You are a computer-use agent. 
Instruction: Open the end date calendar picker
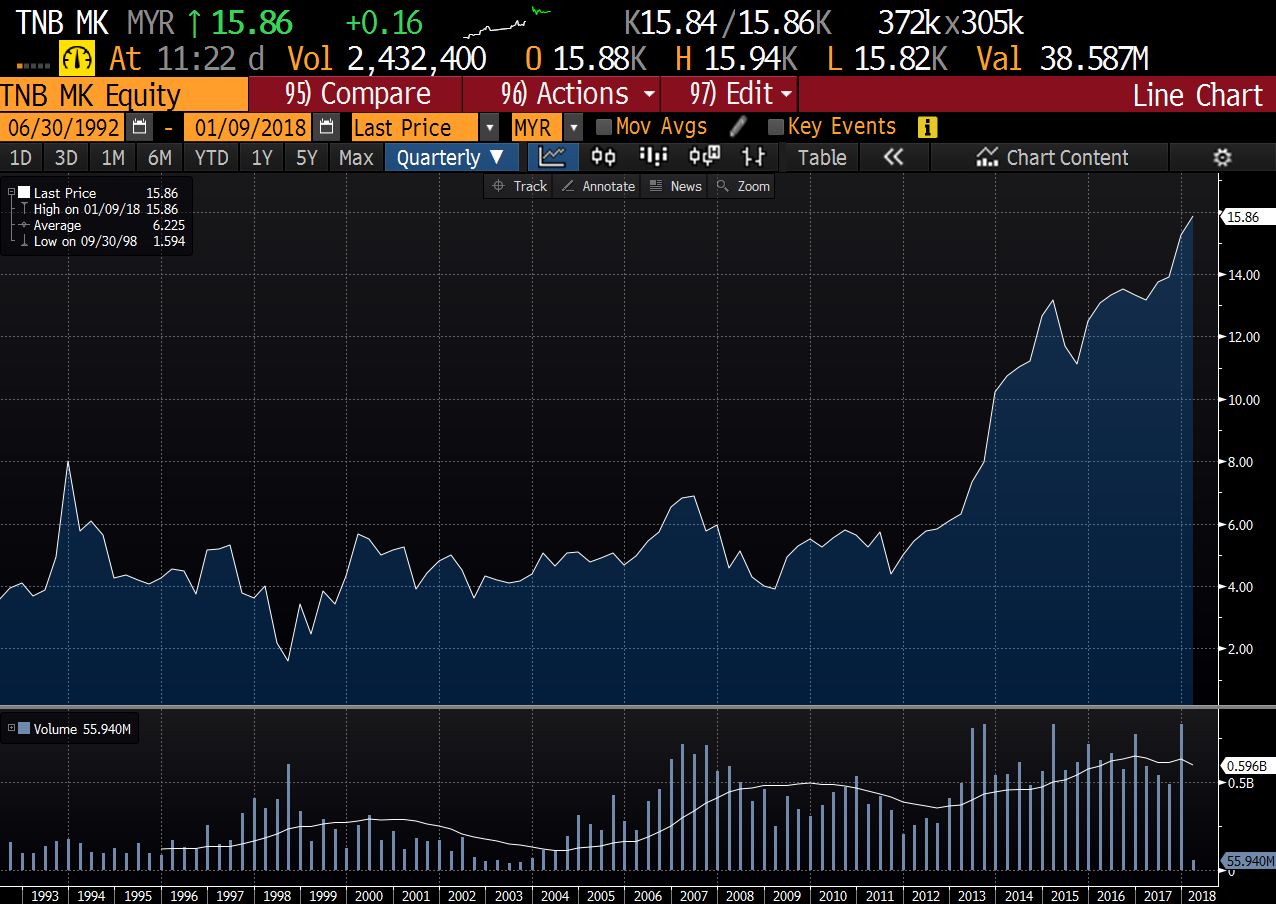[326, 127]
